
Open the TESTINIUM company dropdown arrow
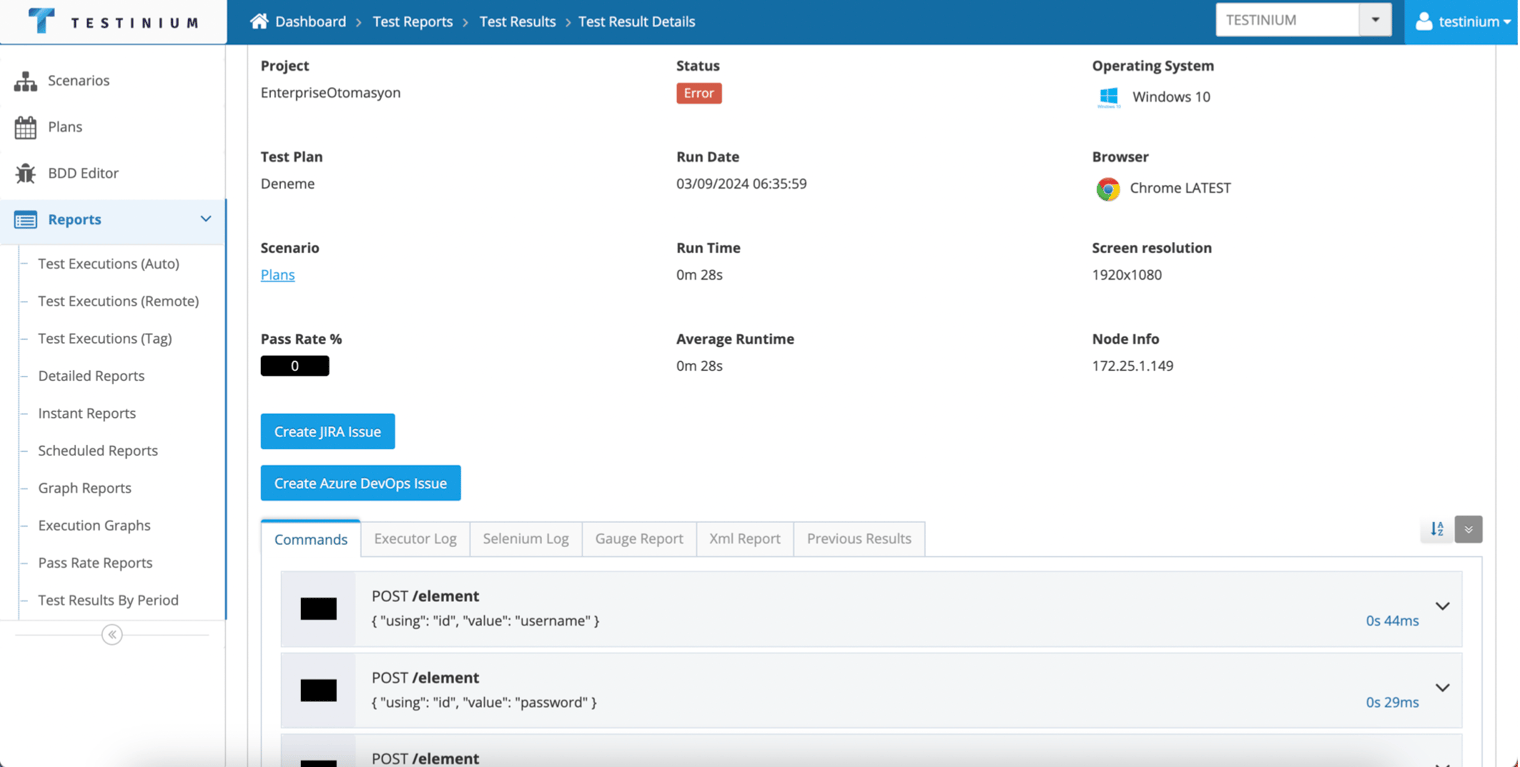[1375, 20]
